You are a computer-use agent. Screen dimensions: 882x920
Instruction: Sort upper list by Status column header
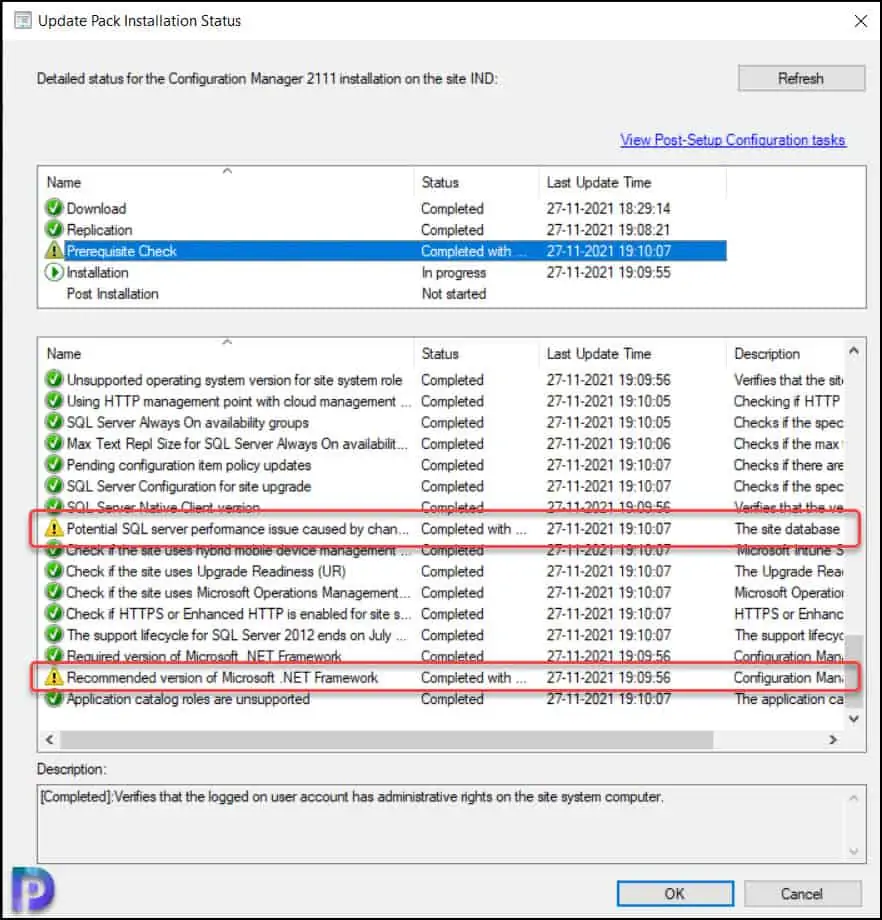coord(476,182)
